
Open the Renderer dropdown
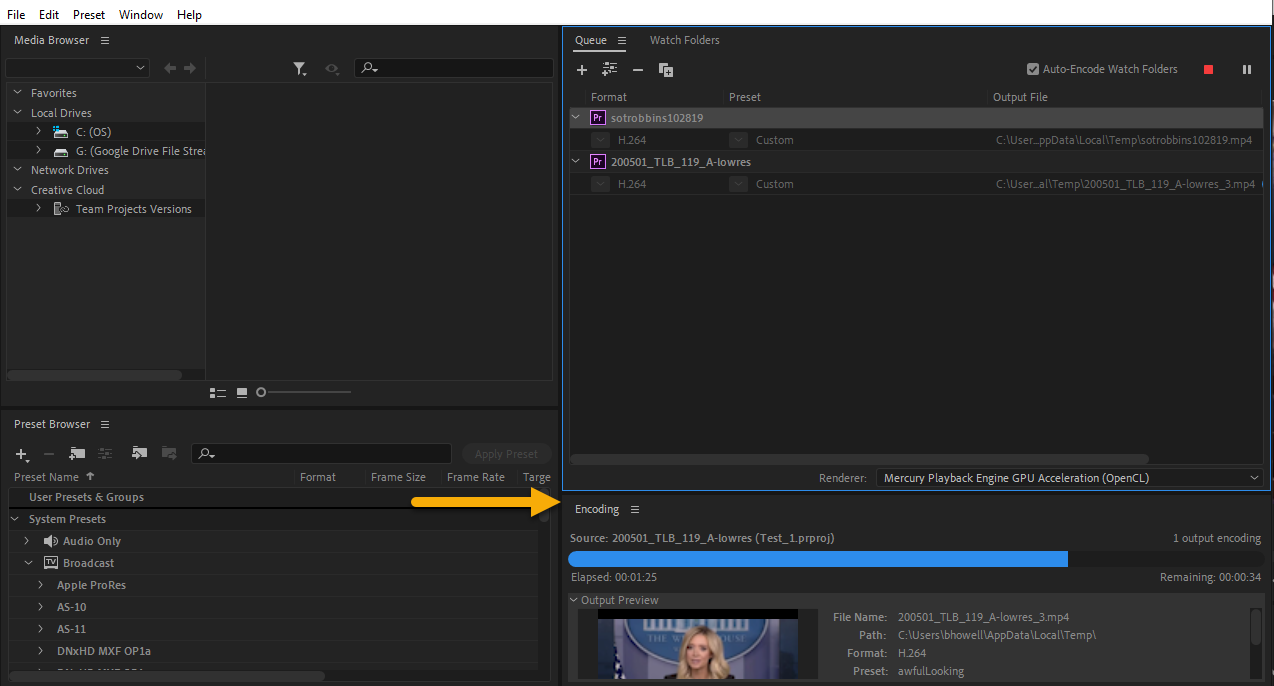1255,477
